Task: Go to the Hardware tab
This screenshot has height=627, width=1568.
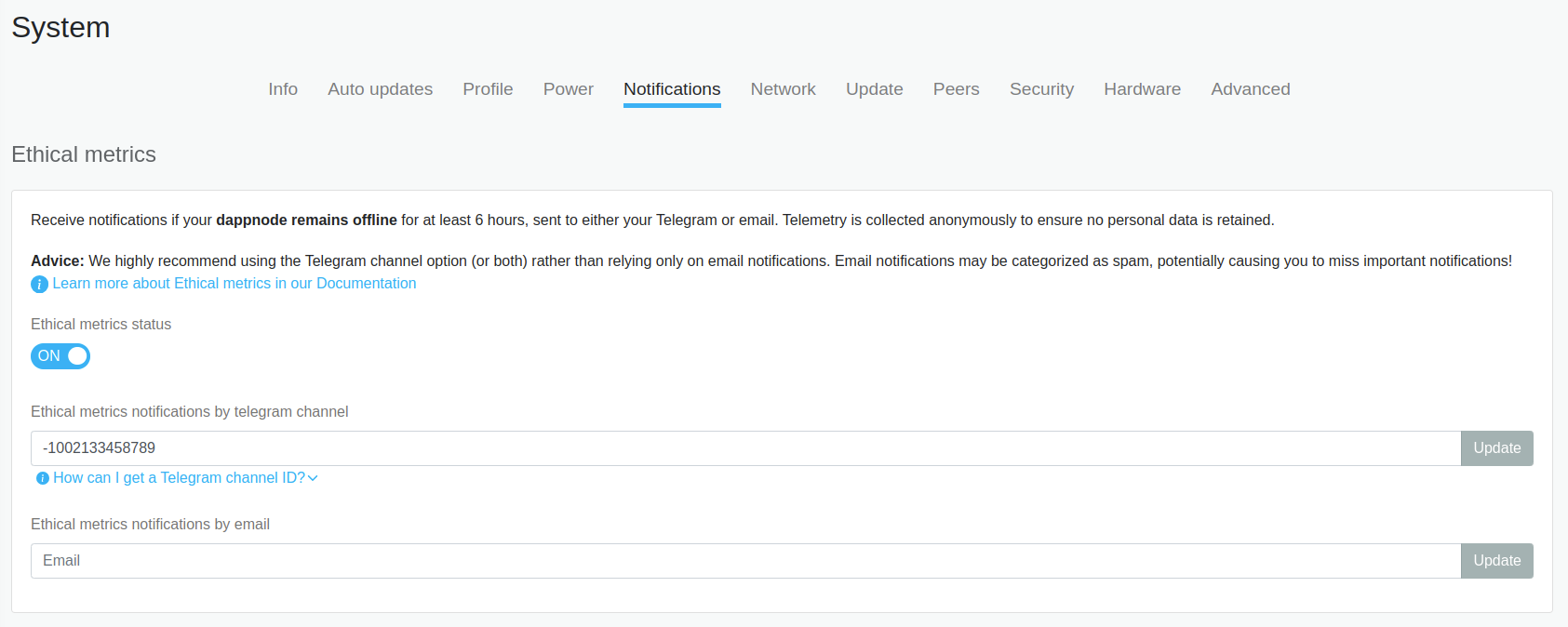Action: (x=1142, y=89)
